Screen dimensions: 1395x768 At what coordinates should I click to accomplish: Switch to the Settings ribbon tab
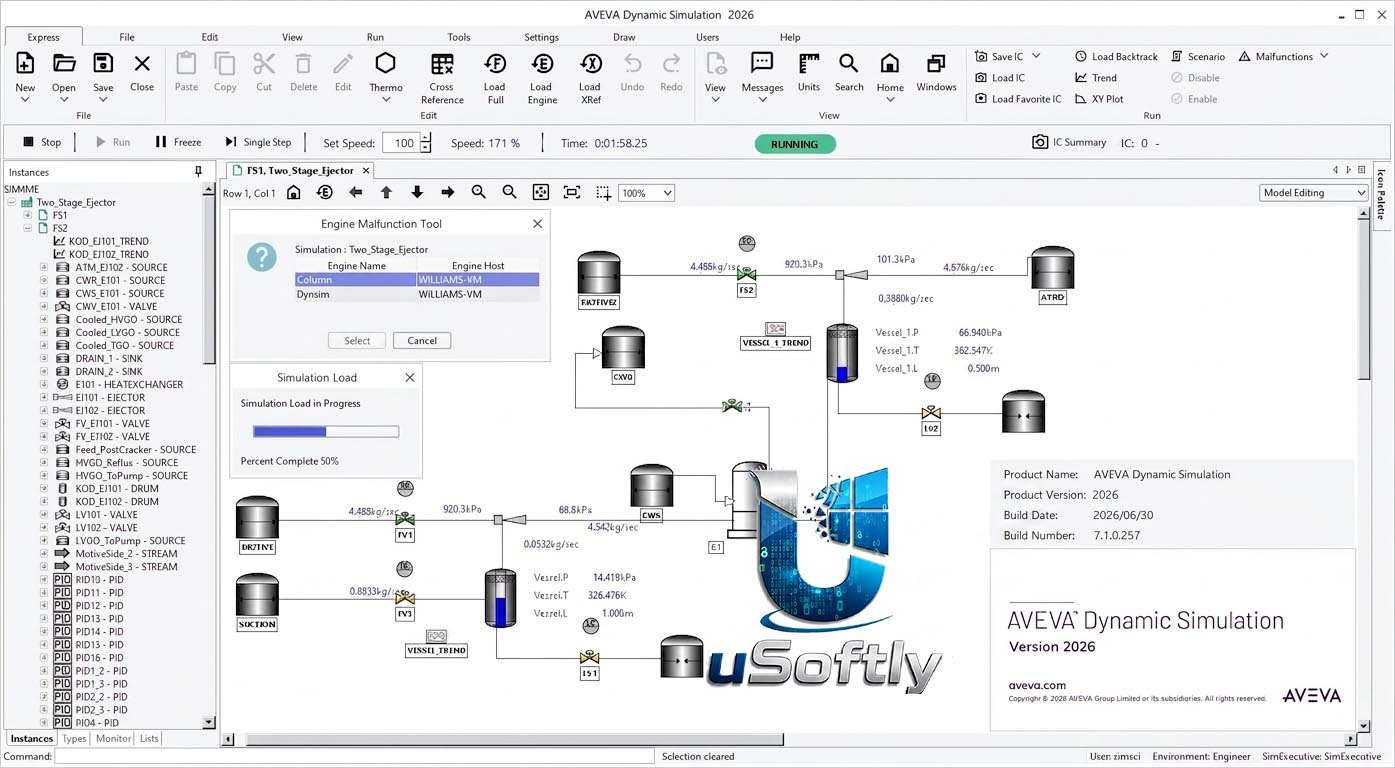(542, 37)
